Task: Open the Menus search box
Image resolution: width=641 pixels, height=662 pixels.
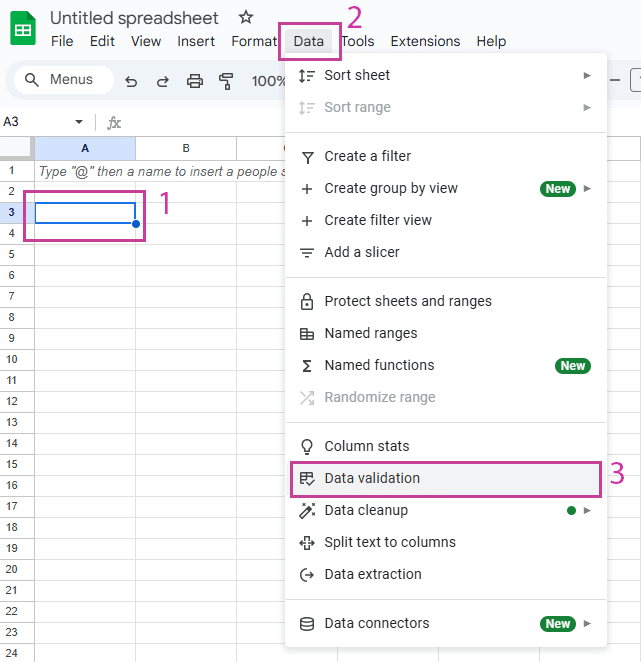Action: tap(60, 80)
